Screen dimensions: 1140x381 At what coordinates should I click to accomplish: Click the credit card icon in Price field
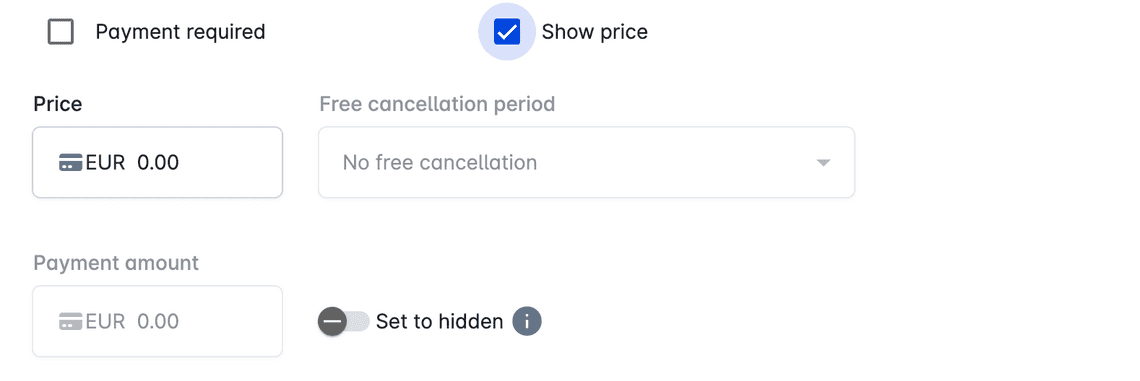(x=71, y=162)
